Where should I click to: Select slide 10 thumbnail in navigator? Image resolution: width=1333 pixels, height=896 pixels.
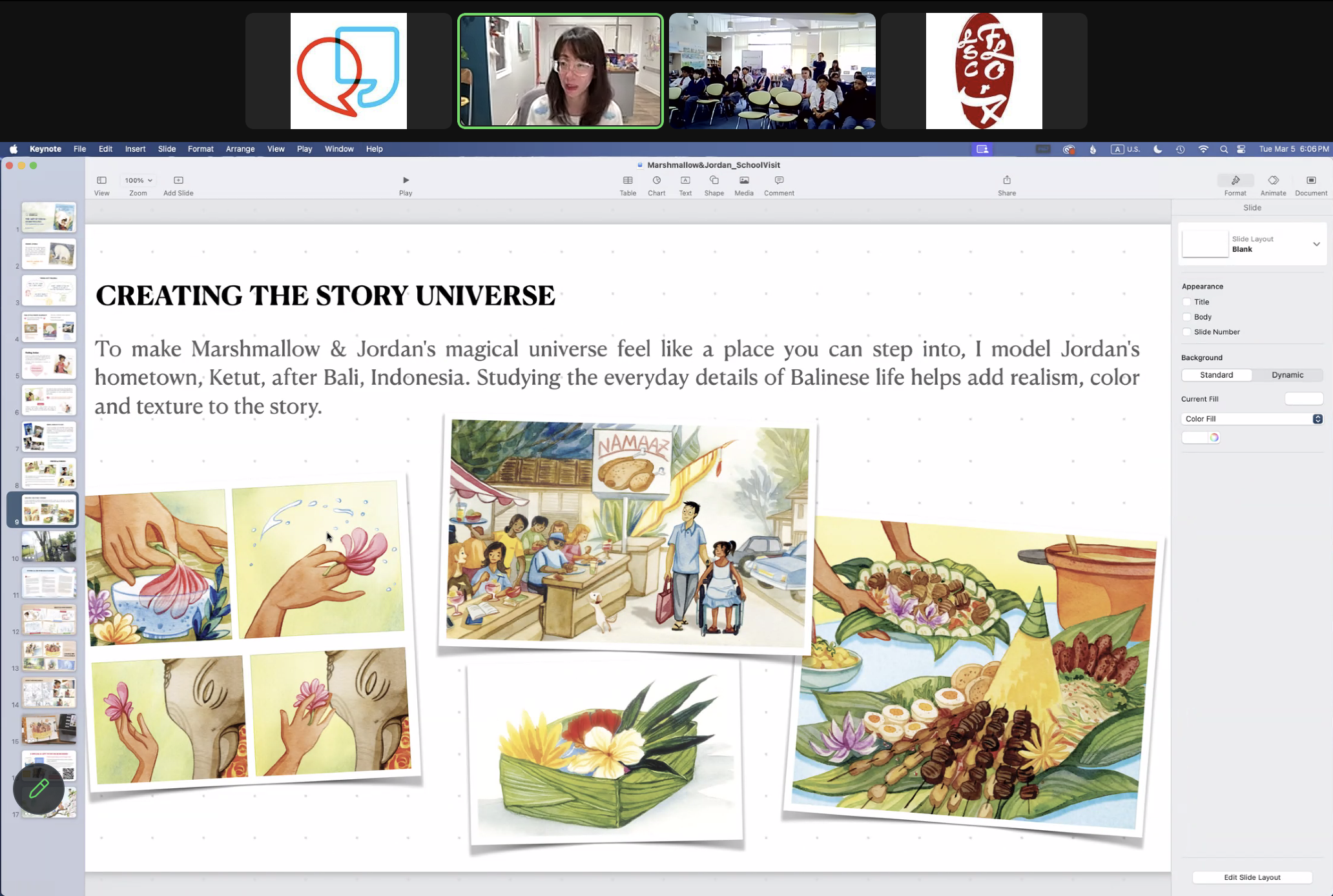pos(48,547)
